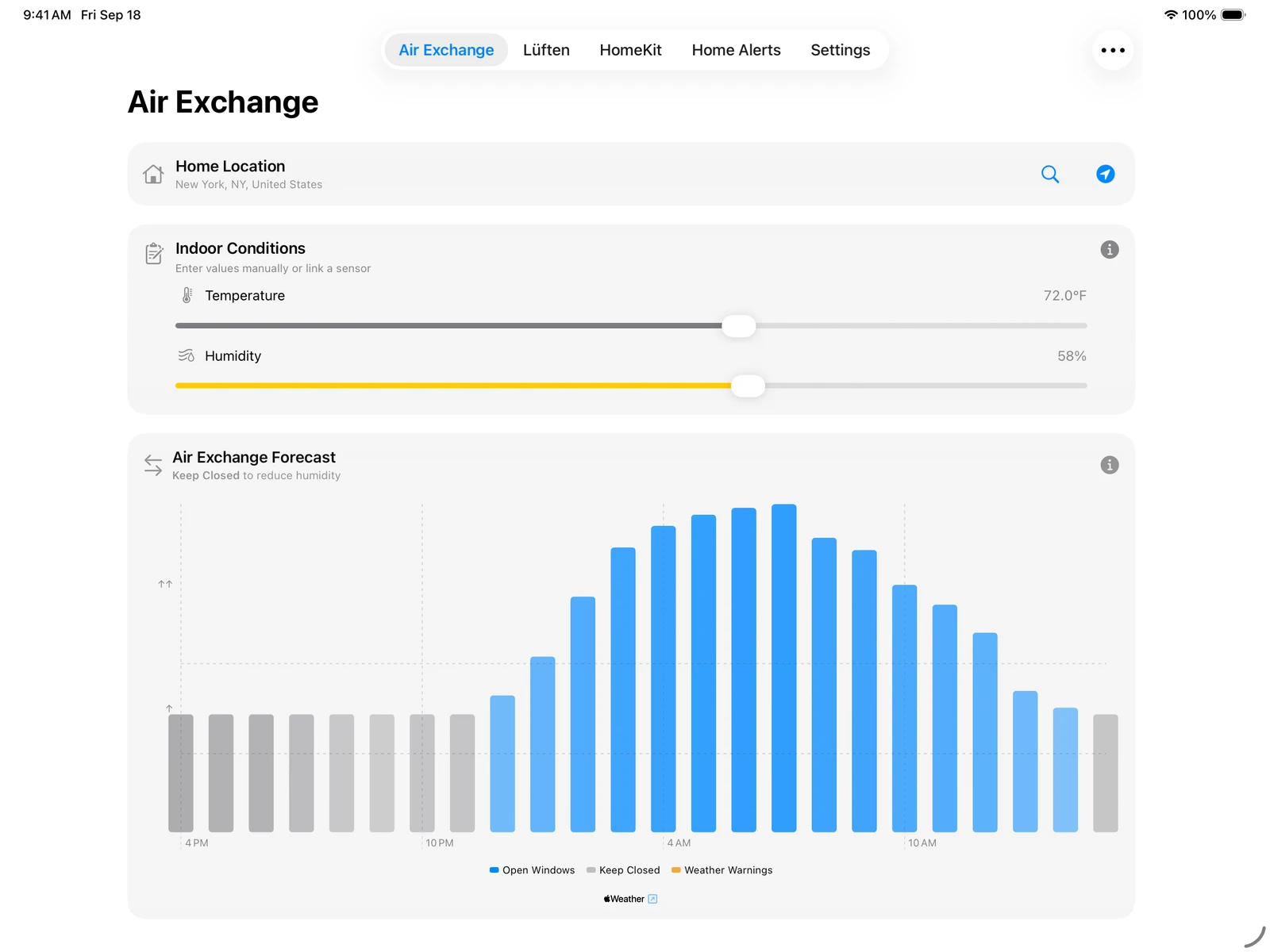Show Indoor Conditions info

point(1110,250)
